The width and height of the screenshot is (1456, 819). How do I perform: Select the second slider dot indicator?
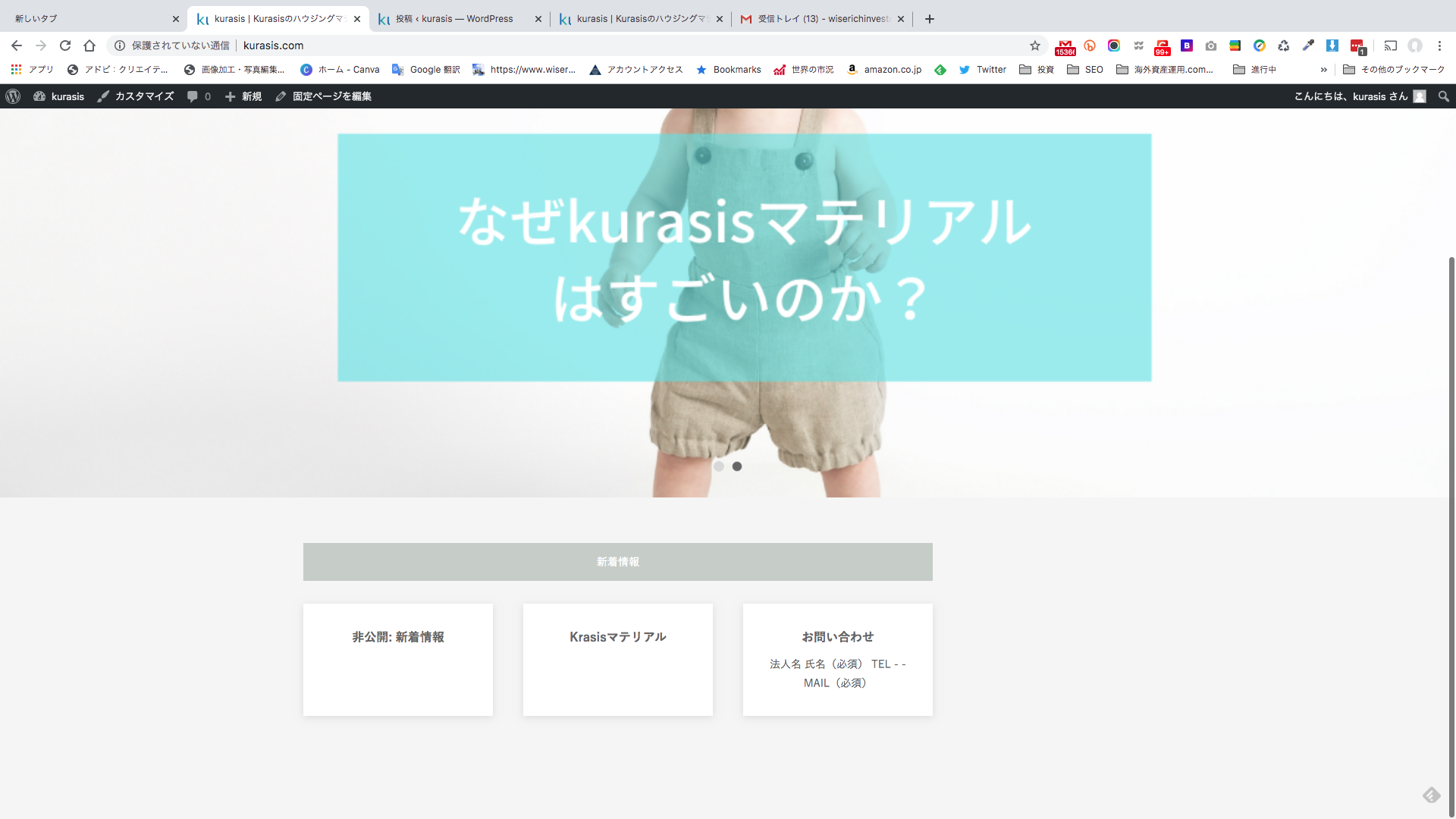(737, 466)
